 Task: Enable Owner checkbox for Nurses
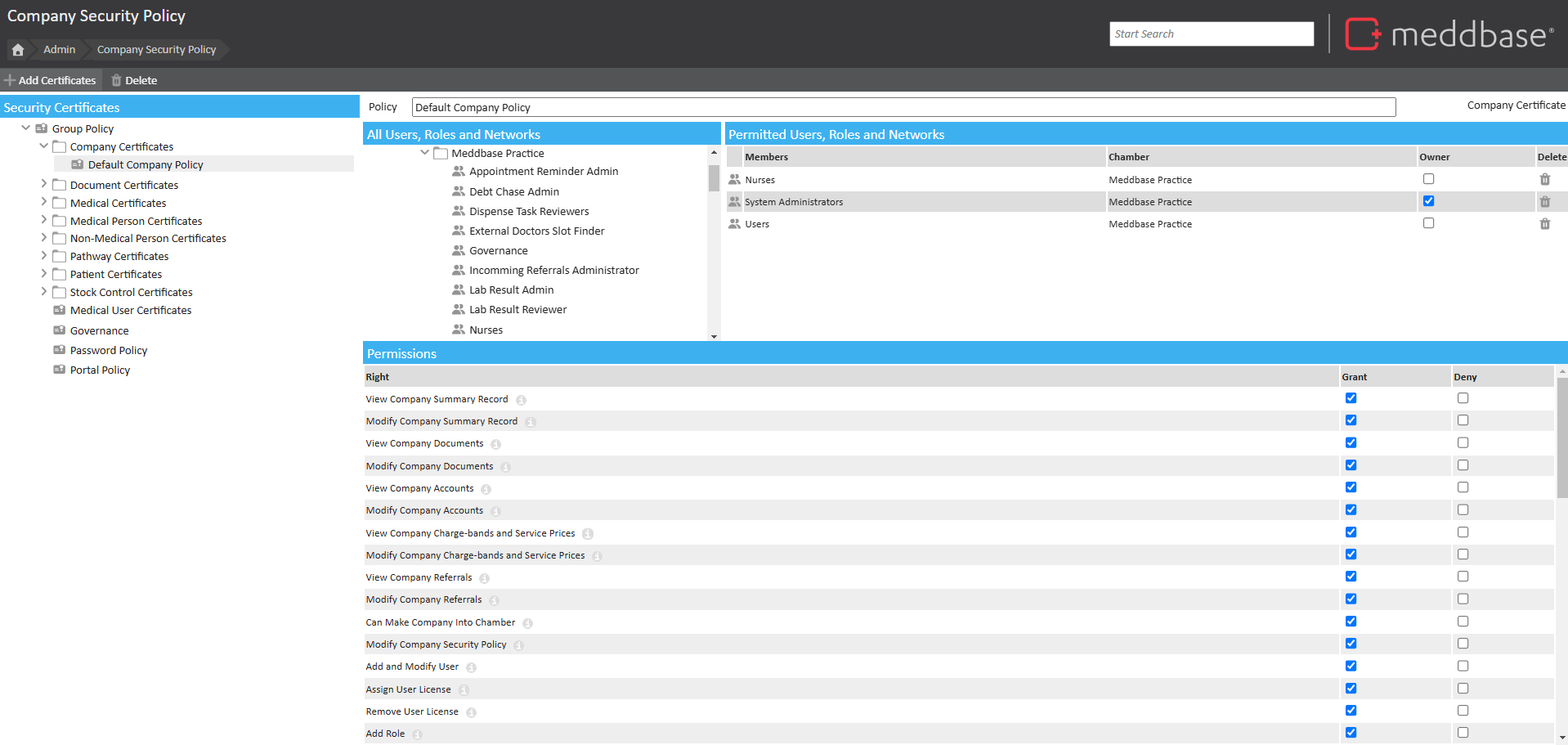point(1428,179)
